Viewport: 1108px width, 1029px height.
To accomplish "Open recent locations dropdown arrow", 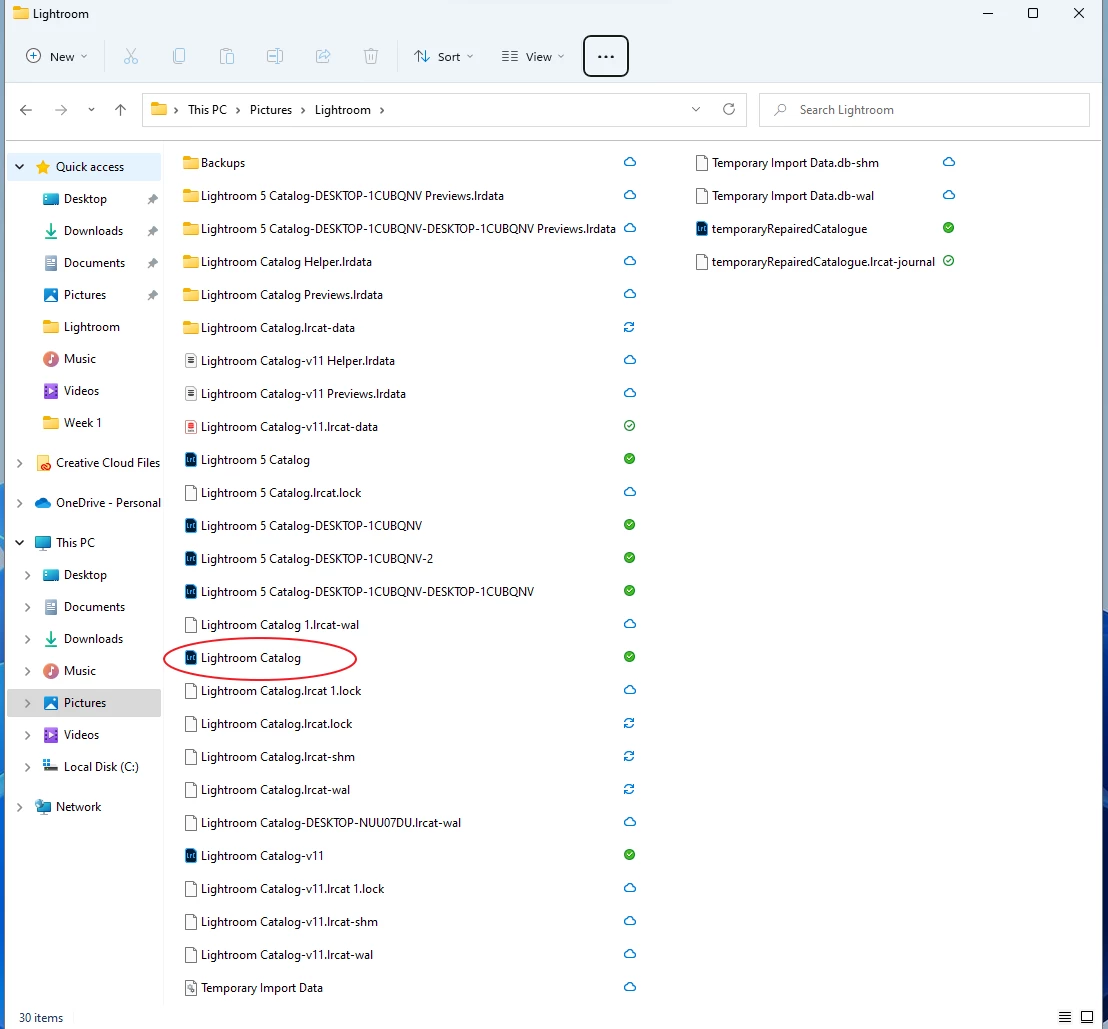I will pos(91,110).
